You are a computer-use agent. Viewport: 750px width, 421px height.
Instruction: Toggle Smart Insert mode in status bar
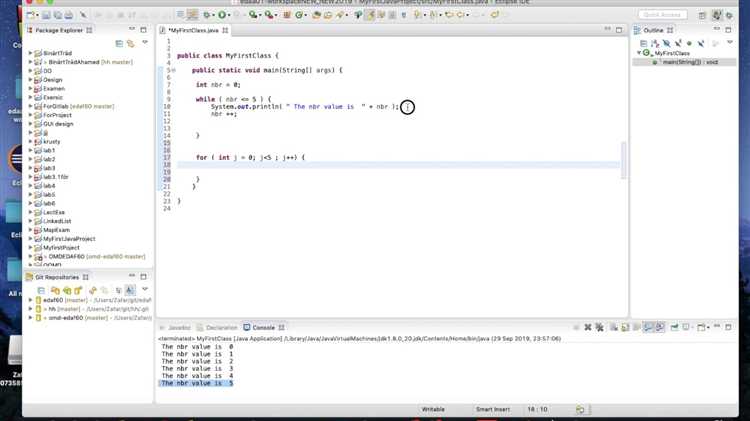tap(493, 409)
